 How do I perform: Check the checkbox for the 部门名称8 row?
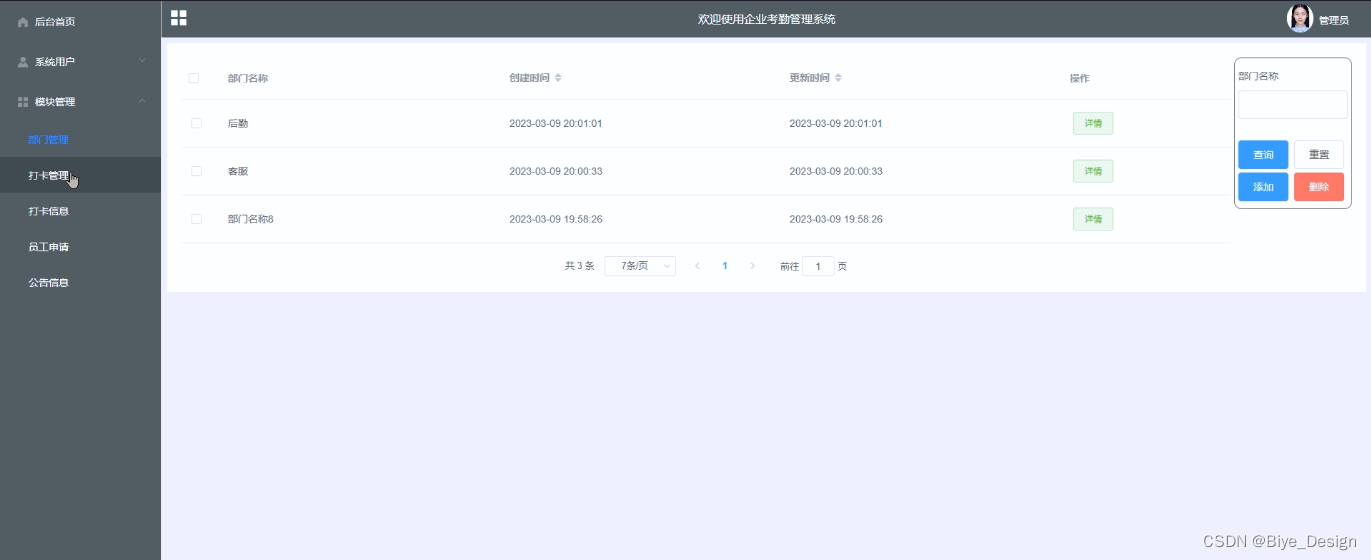tap(196, 219)
